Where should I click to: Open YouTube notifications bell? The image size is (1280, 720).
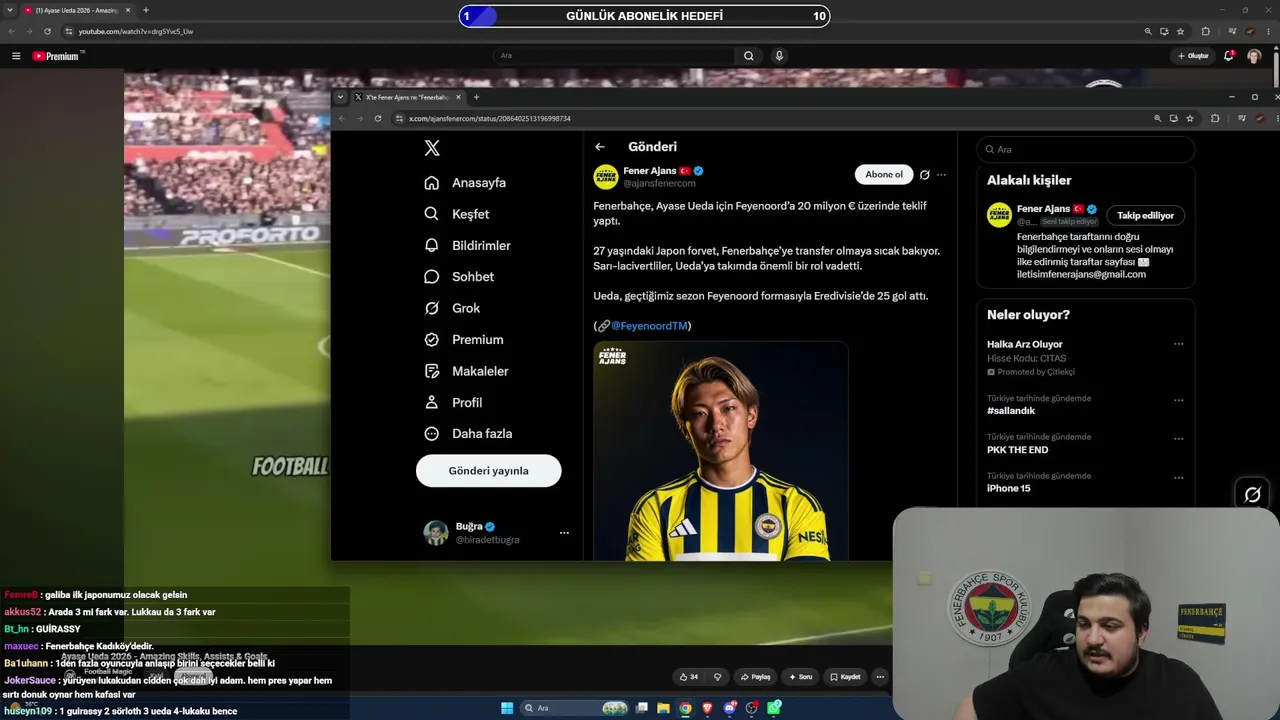1229,56
